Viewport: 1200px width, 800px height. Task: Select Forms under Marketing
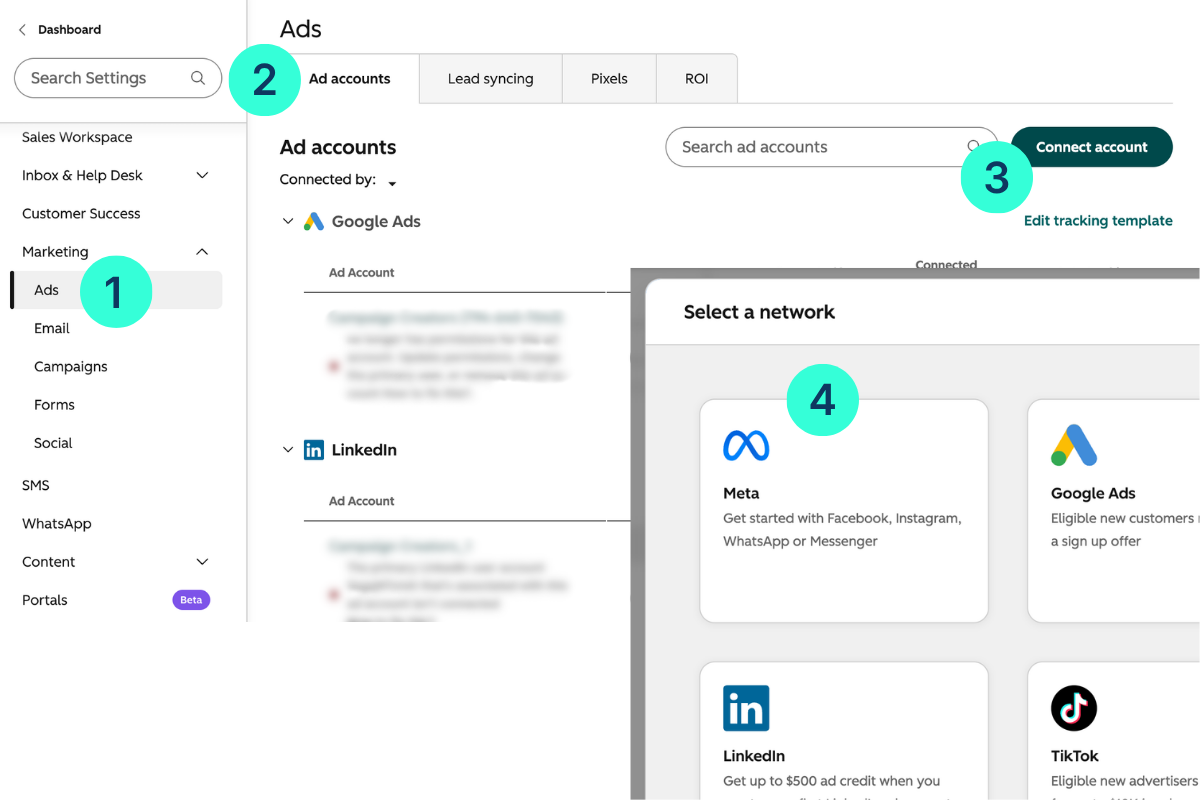coord(54,404)
